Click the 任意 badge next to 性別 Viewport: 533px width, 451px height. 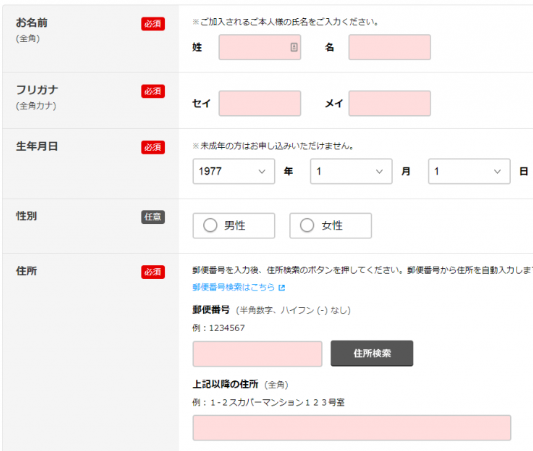(153, 217)
